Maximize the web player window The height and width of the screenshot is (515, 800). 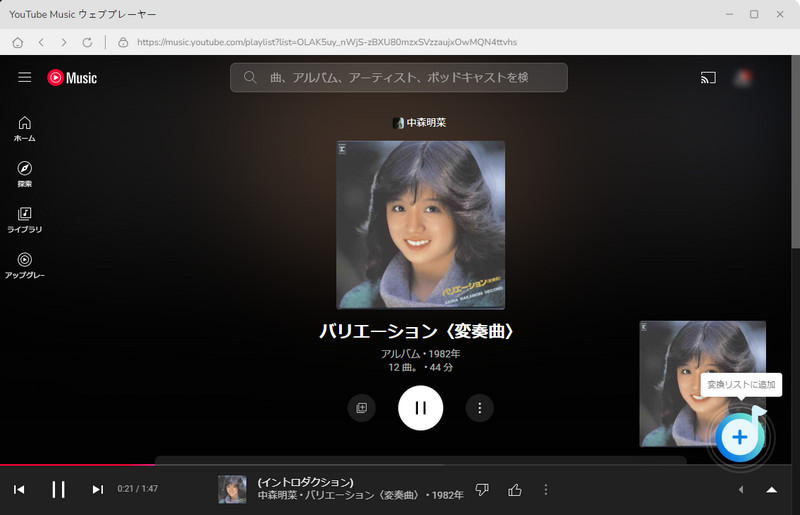(754, 14)
